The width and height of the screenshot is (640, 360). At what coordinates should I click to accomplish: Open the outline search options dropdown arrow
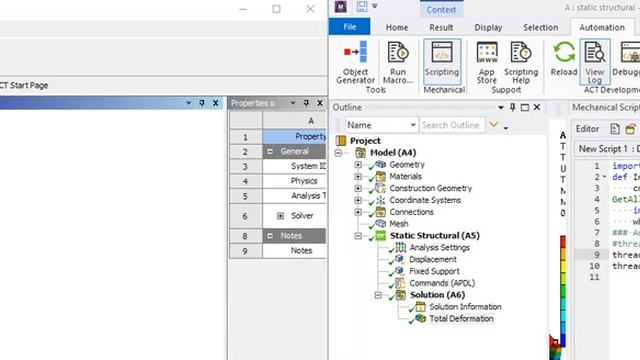(506, 128)
